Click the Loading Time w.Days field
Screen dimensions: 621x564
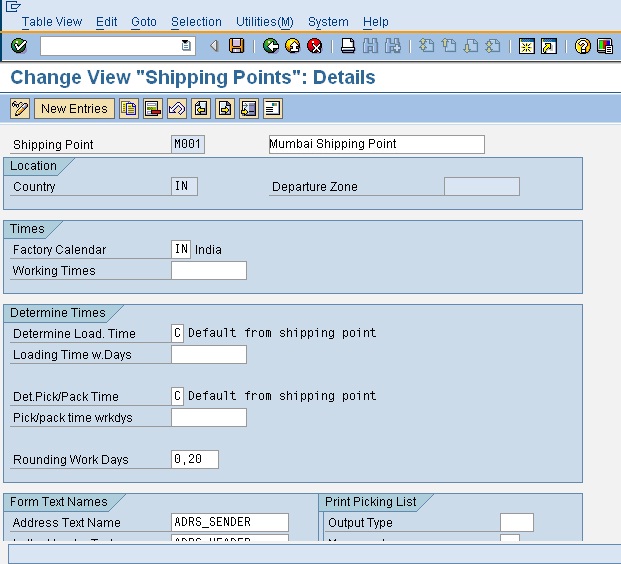209,354
